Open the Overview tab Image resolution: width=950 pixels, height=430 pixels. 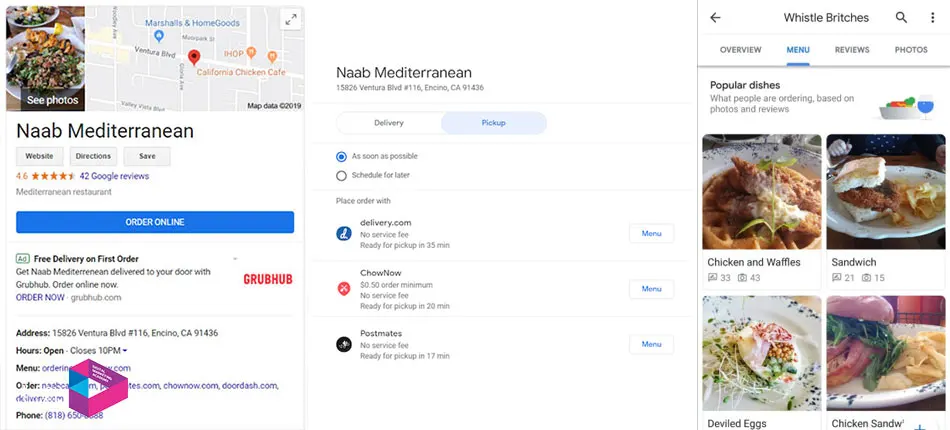(740, 50)
